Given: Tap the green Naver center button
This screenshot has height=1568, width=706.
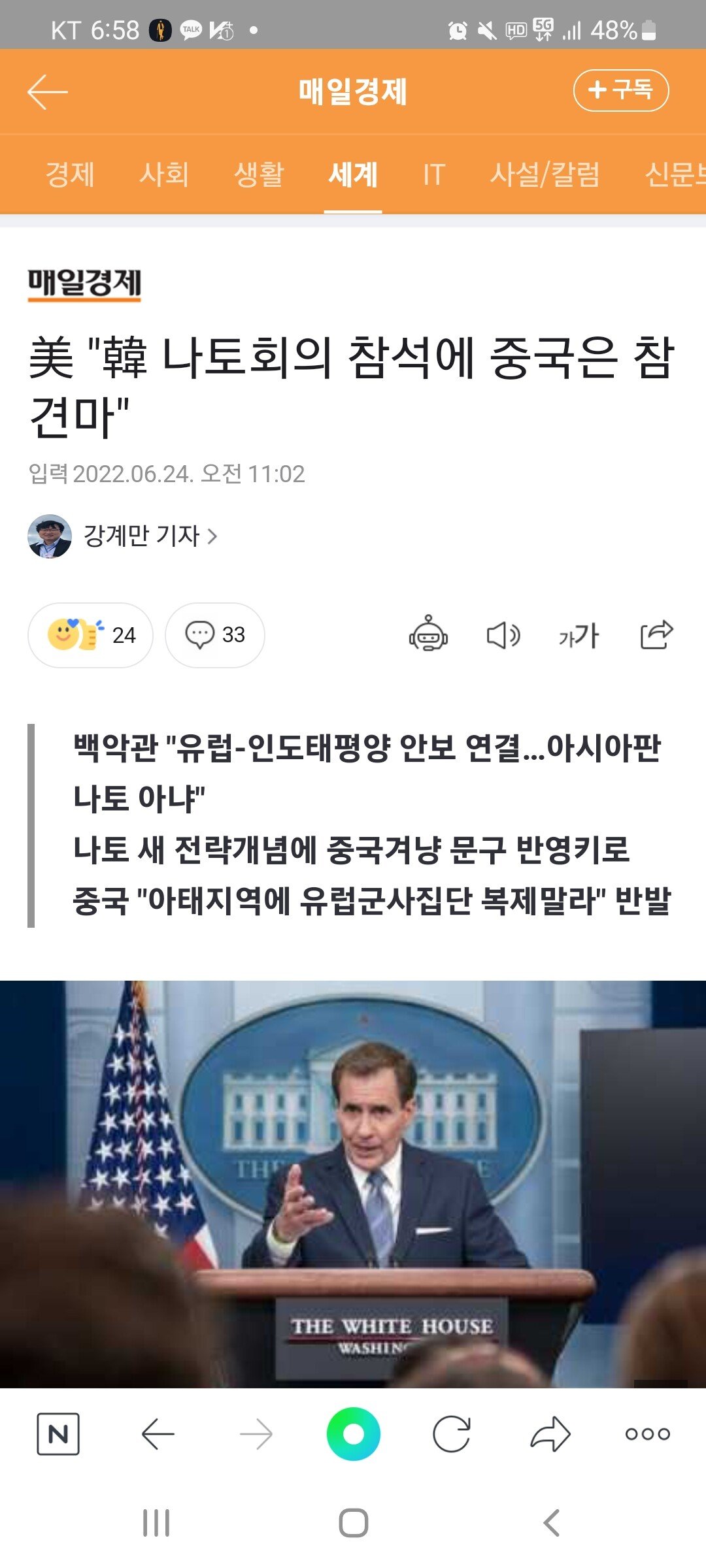Looking at the screenshot, I should 353,1434.
